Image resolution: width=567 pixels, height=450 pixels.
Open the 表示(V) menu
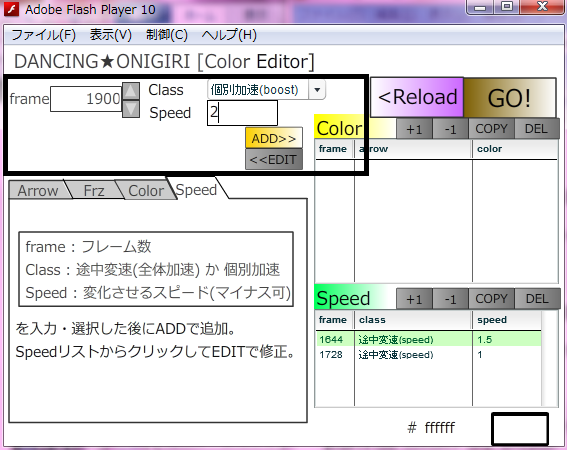(111, 35)
